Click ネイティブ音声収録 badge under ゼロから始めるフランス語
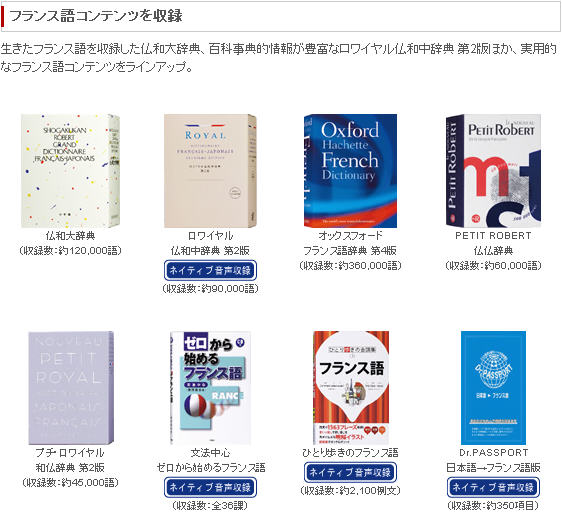Image resolution: width=562 pixels, height=526 pixels. [x=210, y=487]
